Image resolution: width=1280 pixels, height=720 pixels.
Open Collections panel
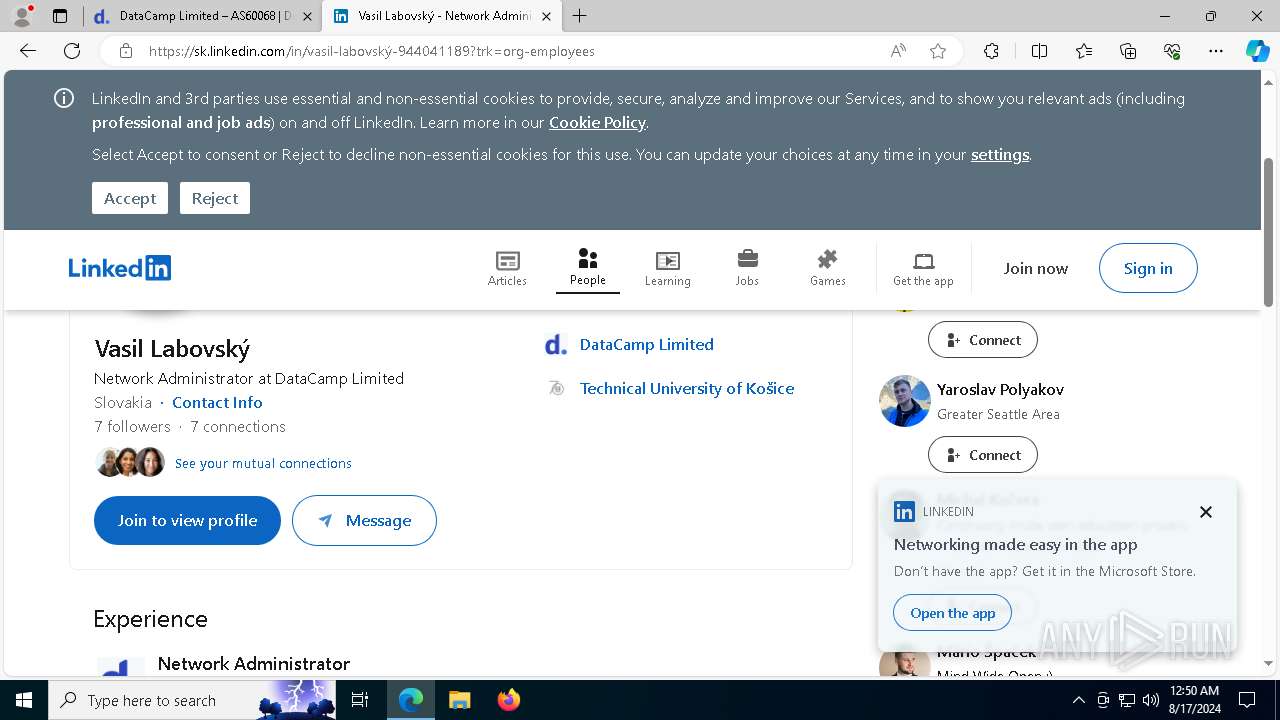[1128, 51]
